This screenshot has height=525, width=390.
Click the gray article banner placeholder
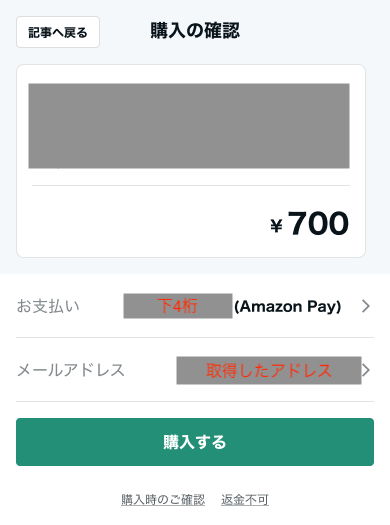189,126
